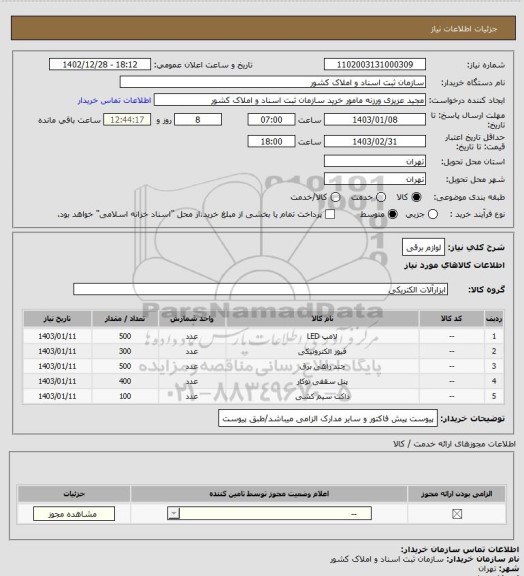Click the ابزارآلات الکتریکی goods group field
The image size is (524, 576).
coord(260,289)
